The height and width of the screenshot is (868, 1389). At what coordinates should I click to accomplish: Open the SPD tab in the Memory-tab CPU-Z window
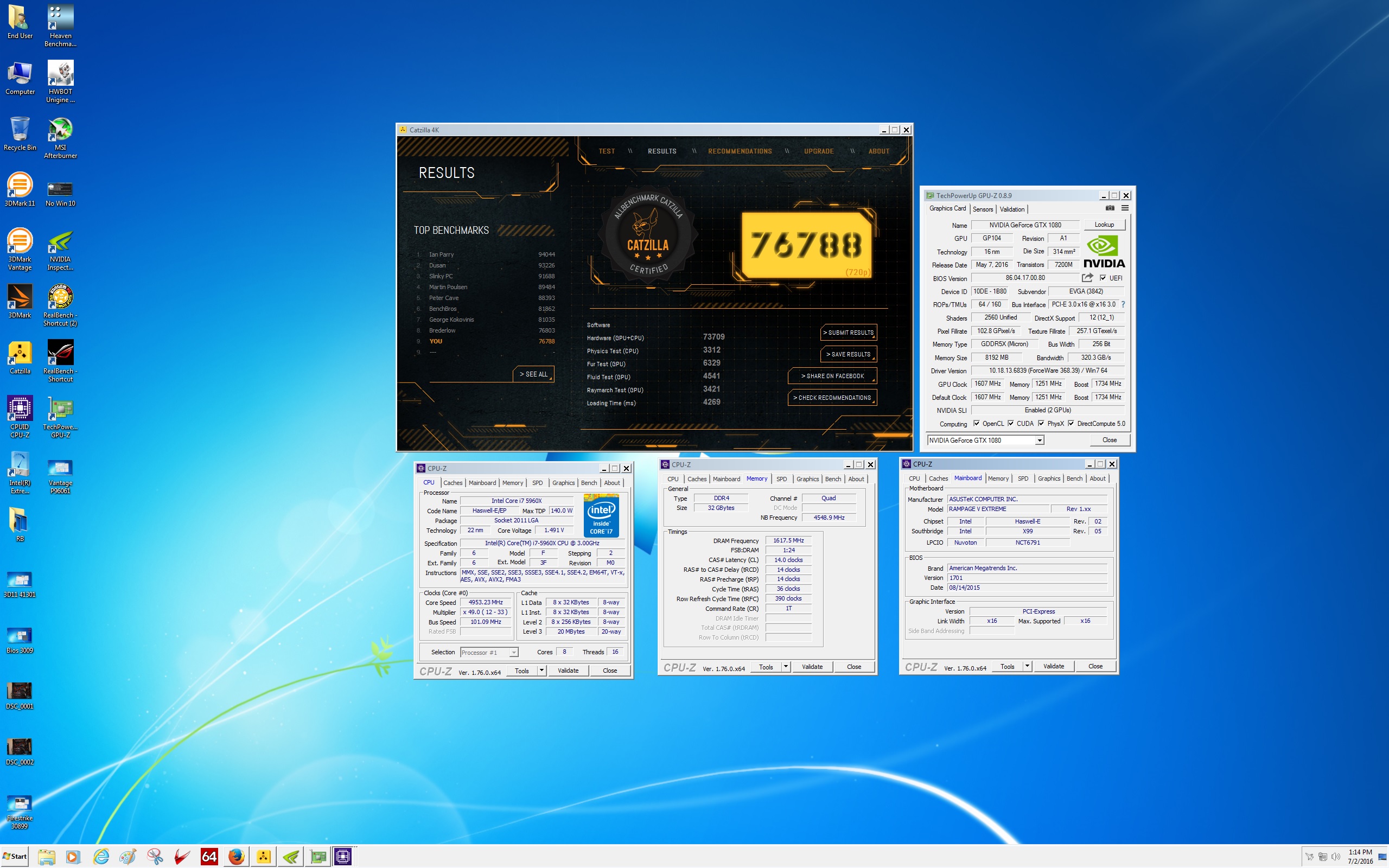pyautogui.click(x=782, y=479)
